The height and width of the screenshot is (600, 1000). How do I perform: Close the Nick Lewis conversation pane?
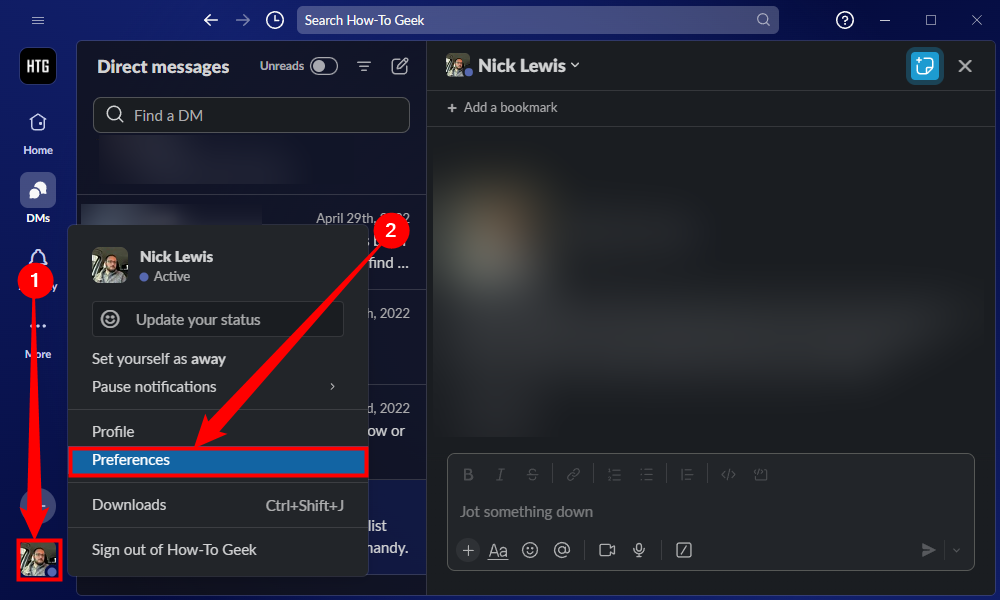[964, 66]
